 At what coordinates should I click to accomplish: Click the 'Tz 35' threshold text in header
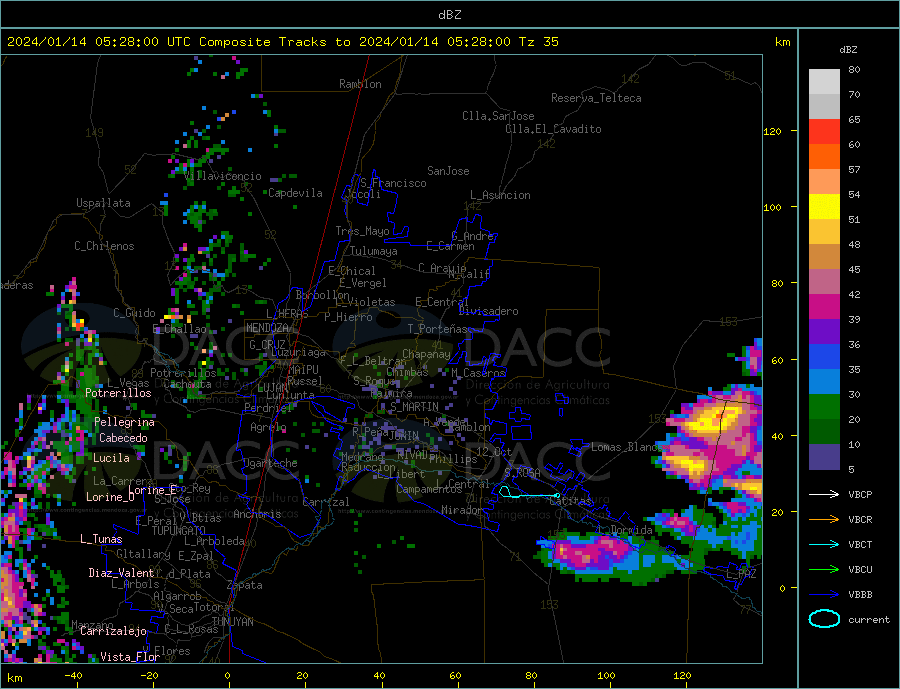(538, 42)
